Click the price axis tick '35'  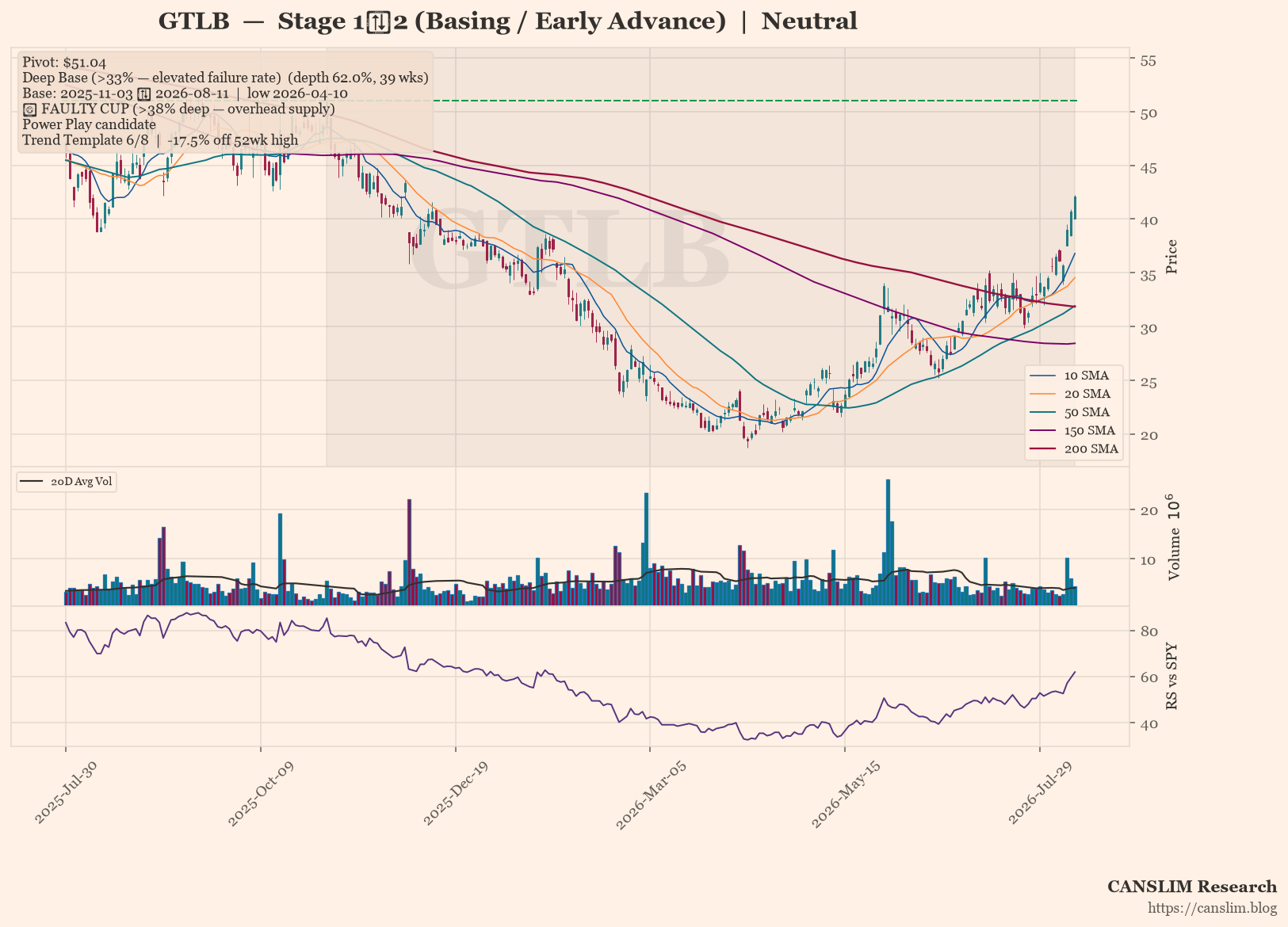coord(1147,275)
